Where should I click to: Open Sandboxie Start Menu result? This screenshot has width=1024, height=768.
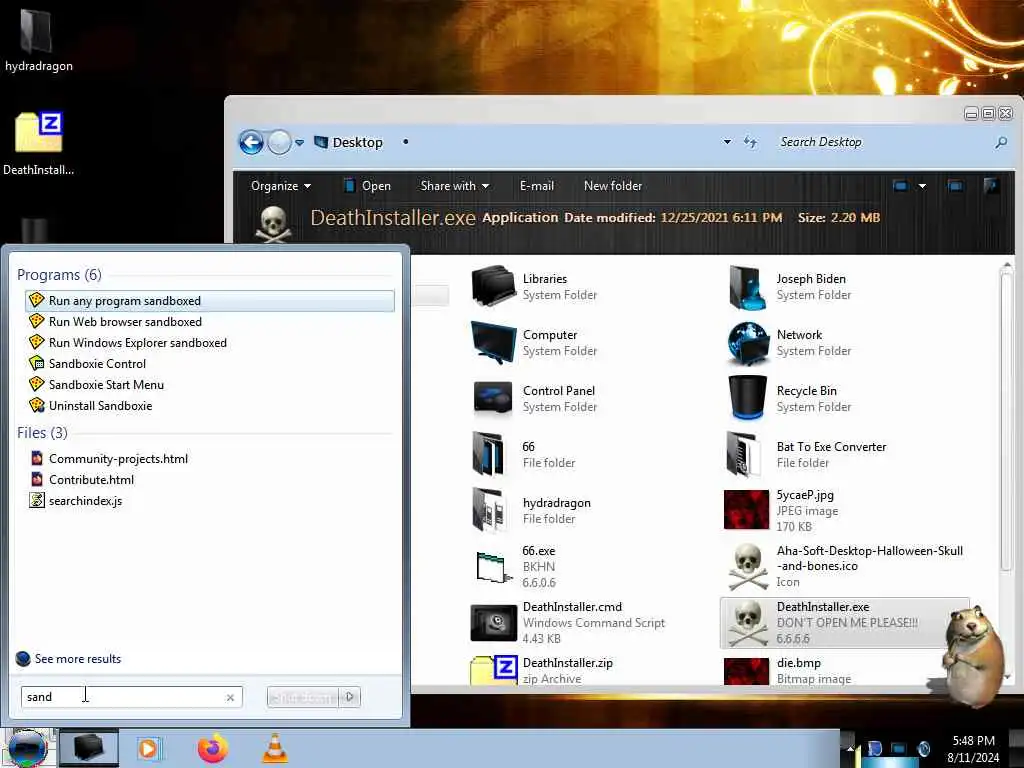click(210, 384)
